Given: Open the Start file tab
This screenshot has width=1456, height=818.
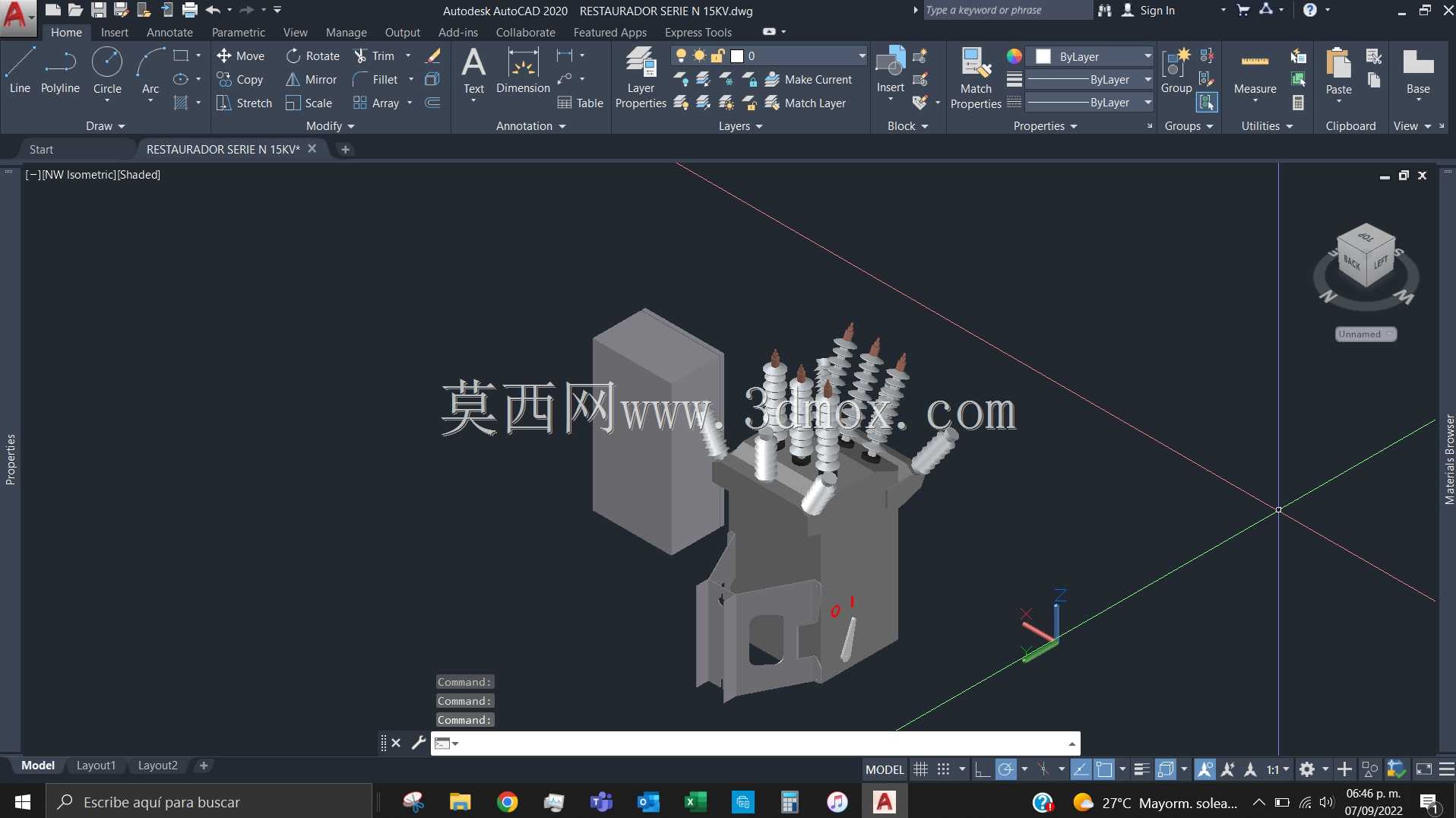Looking at the screenshot, I should click(41, 149).
